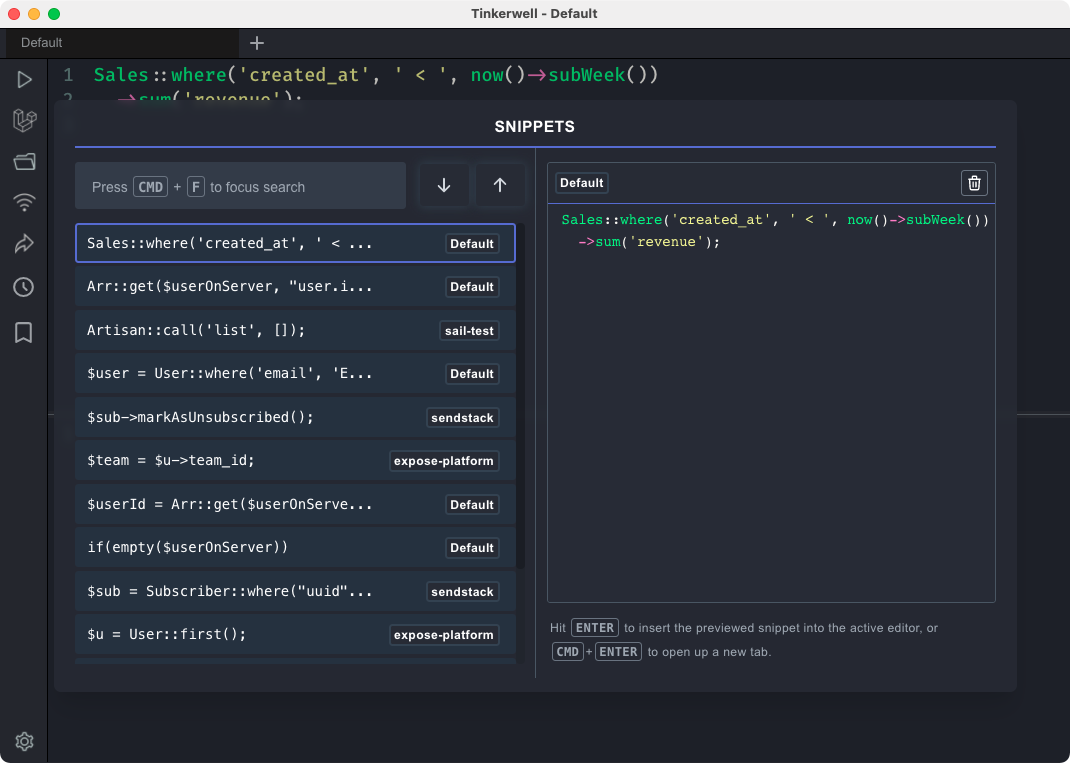Open the Laravel logo icon in sidebar

[24, 121]
